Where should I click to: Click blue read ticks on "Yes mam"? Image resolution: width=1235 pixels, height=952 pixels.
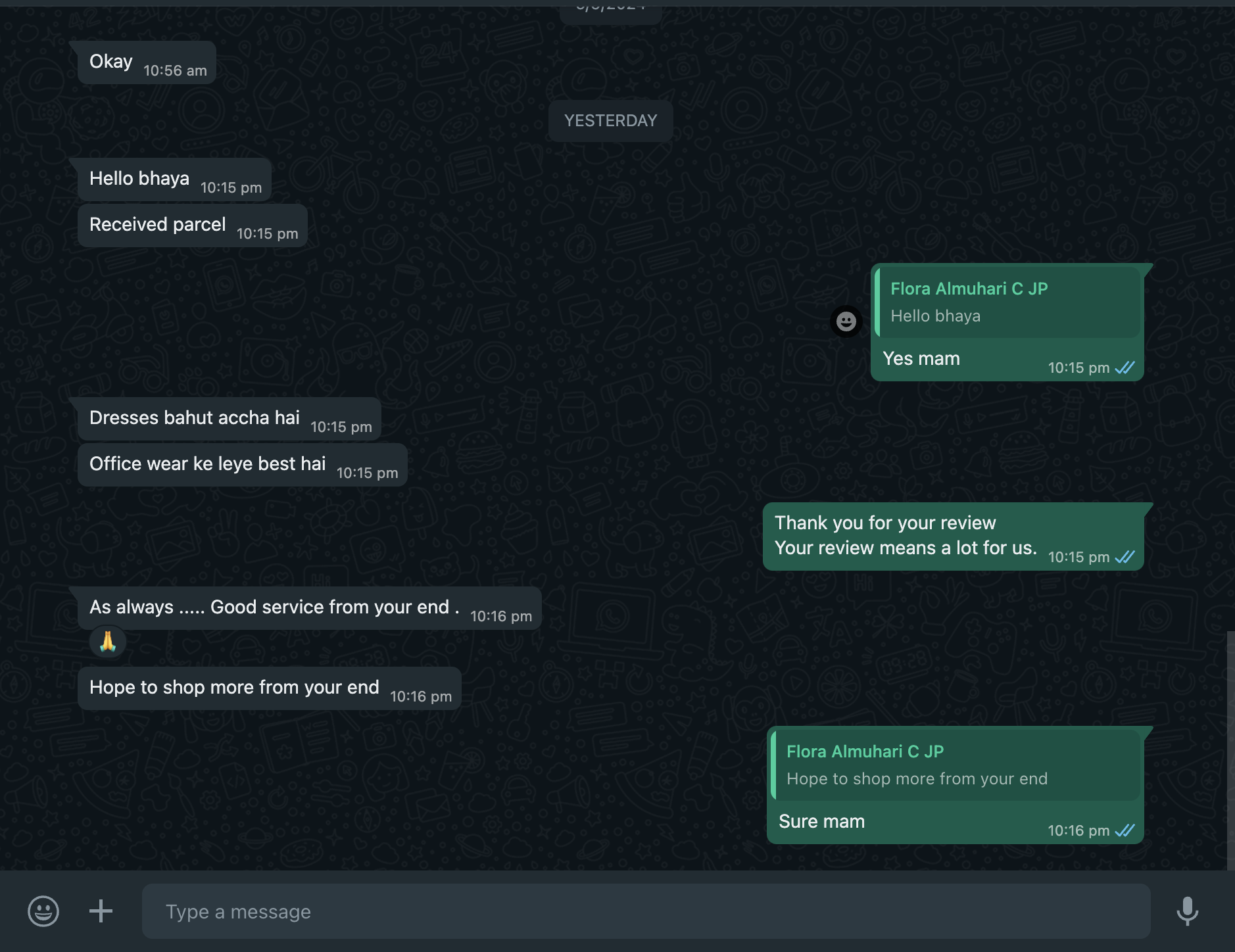click(x=1125, y=368)
